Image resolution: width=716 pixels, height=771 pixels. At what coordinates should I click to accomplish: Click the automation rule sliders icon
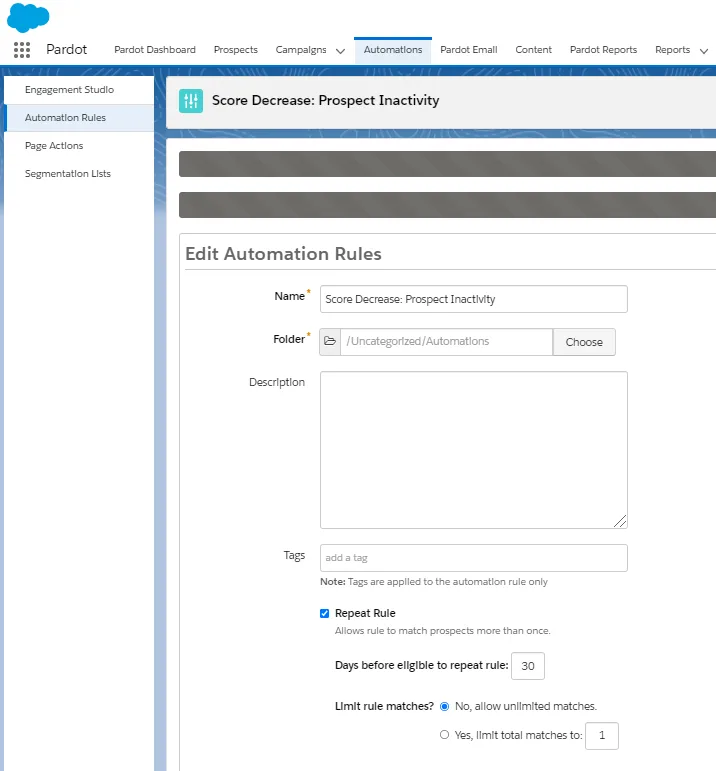[x=191, y=101]
